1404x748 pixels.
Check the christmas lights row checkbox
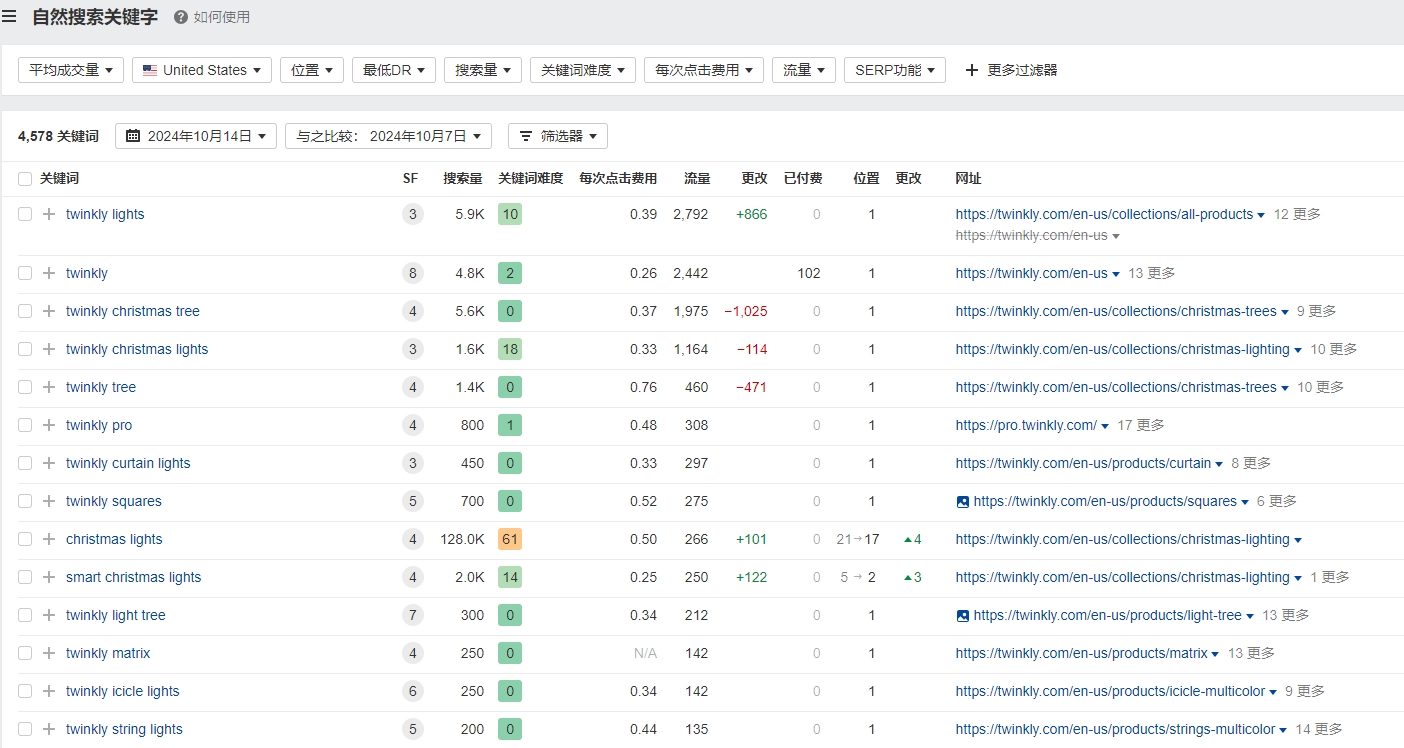pyautogui.click(x=25, y=539)
